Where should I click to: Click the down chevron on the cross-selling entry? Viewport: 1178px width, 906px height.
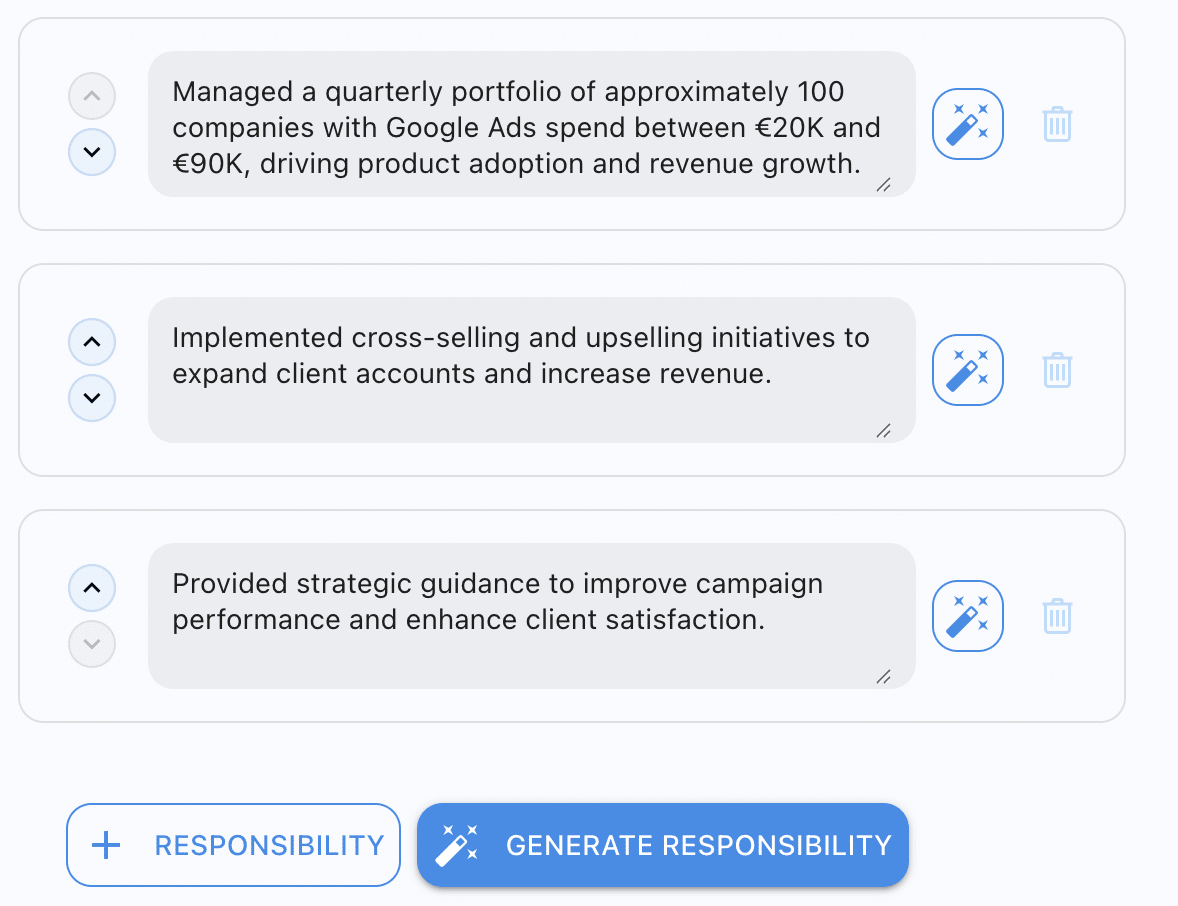pyautogui.click(x=91, y=398)
